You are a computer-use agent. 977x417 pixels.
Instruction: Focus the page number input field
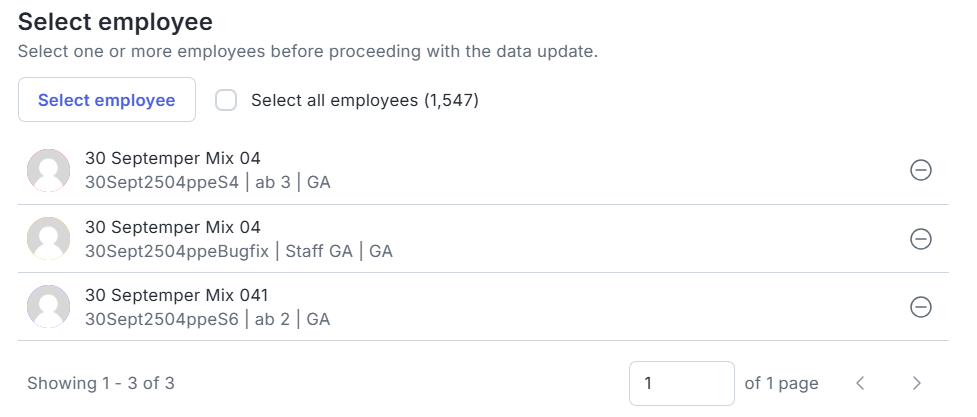click(681, 383)
